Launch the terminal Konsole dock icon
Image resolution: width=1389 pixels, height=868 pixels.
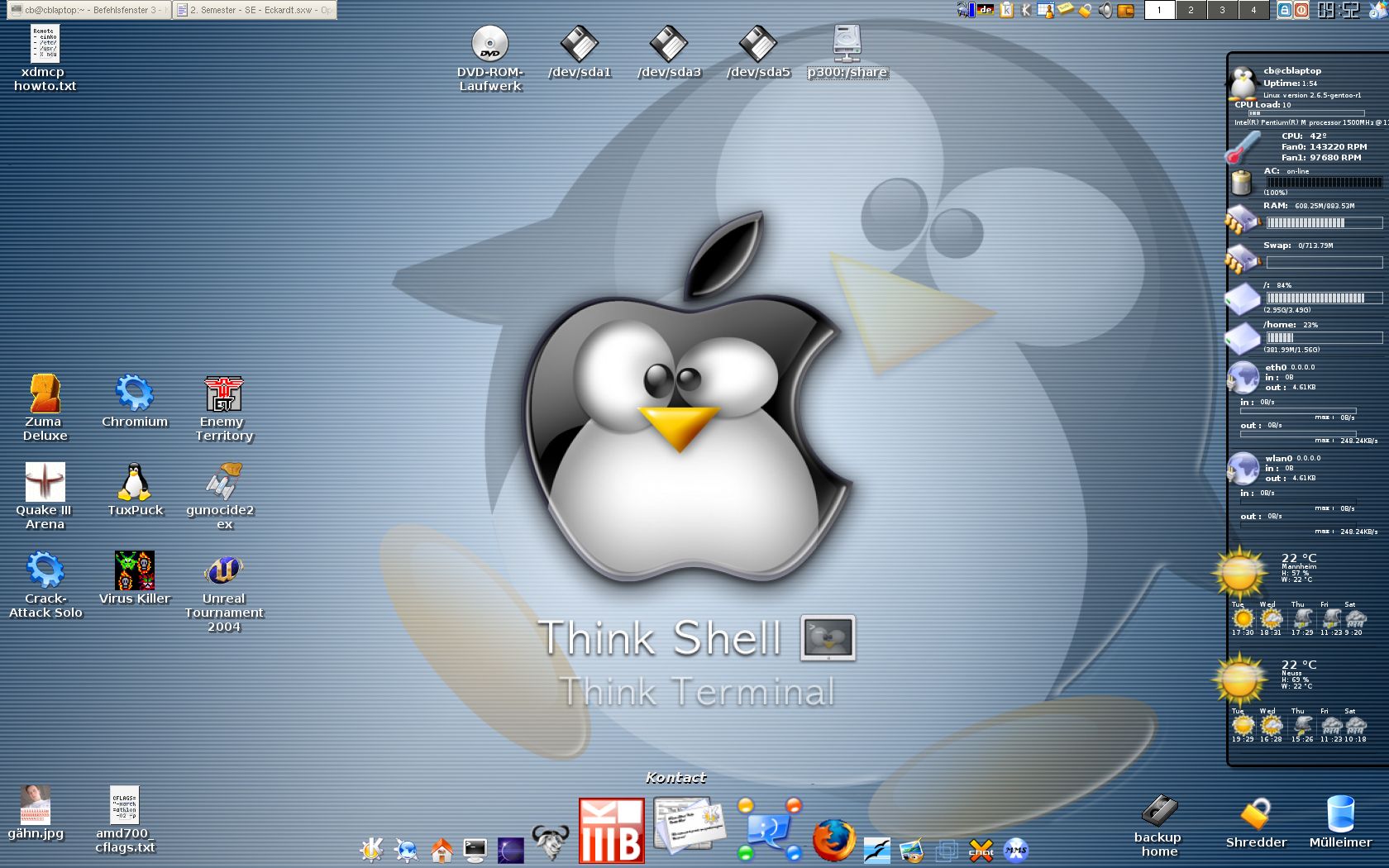(475, 850)
